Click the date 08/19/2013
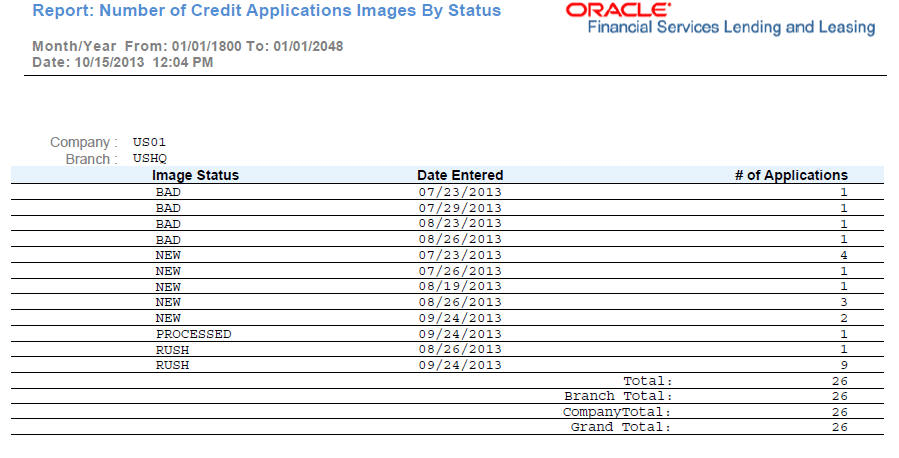This screenshot has height=458, width=899. (x=460, y=286)
